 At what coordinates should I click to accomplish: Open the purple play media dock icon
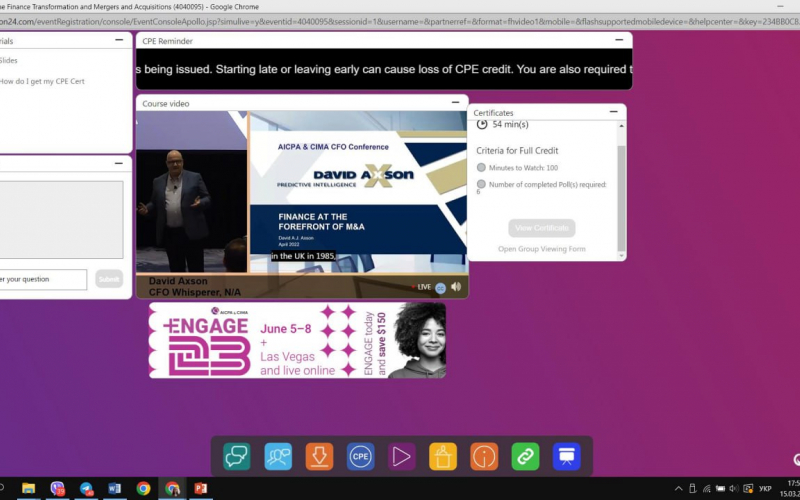402,456
